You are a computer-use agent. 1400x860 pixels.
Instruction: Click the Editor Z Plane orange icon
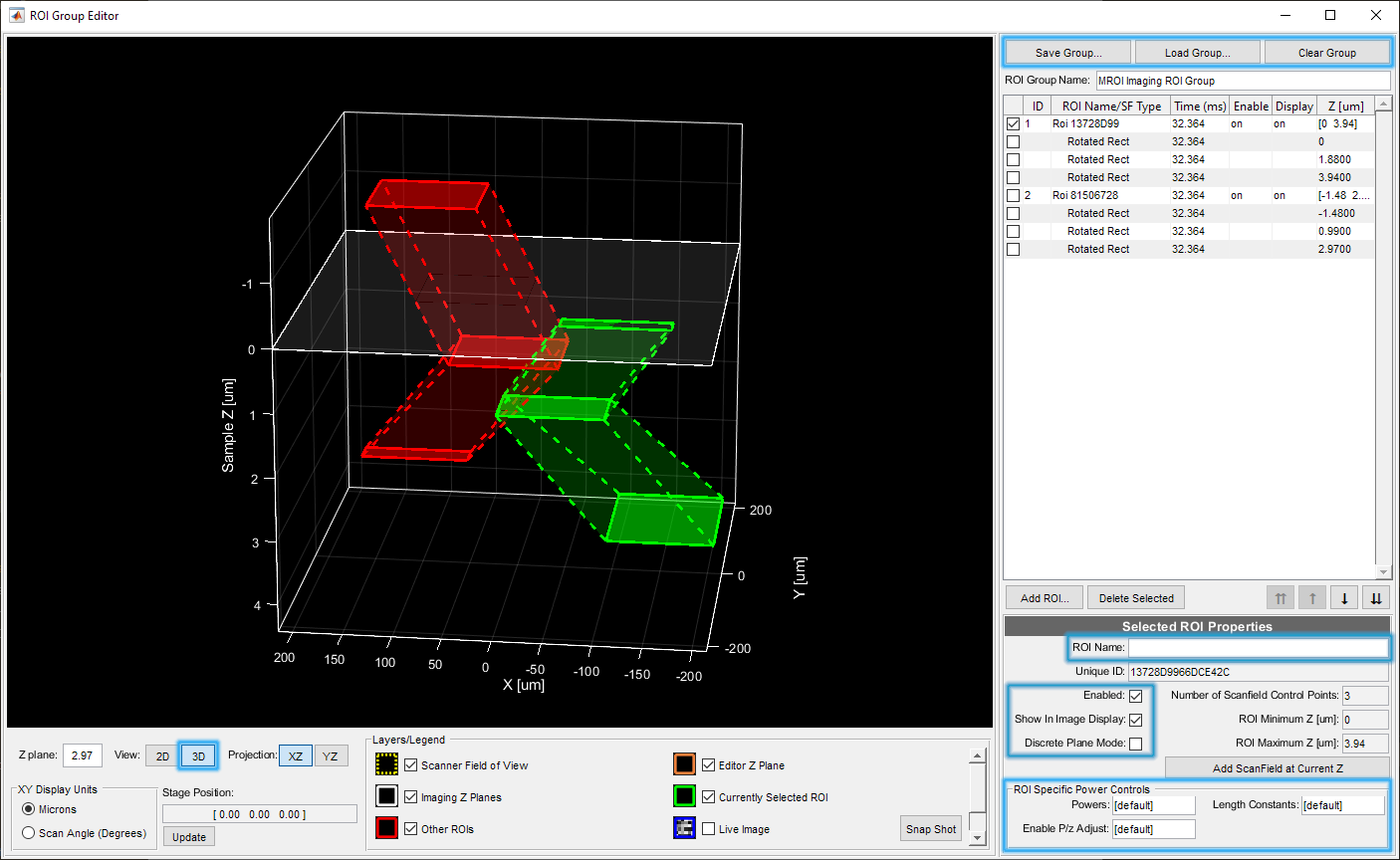pyautogui.click(x=684, y=764)
